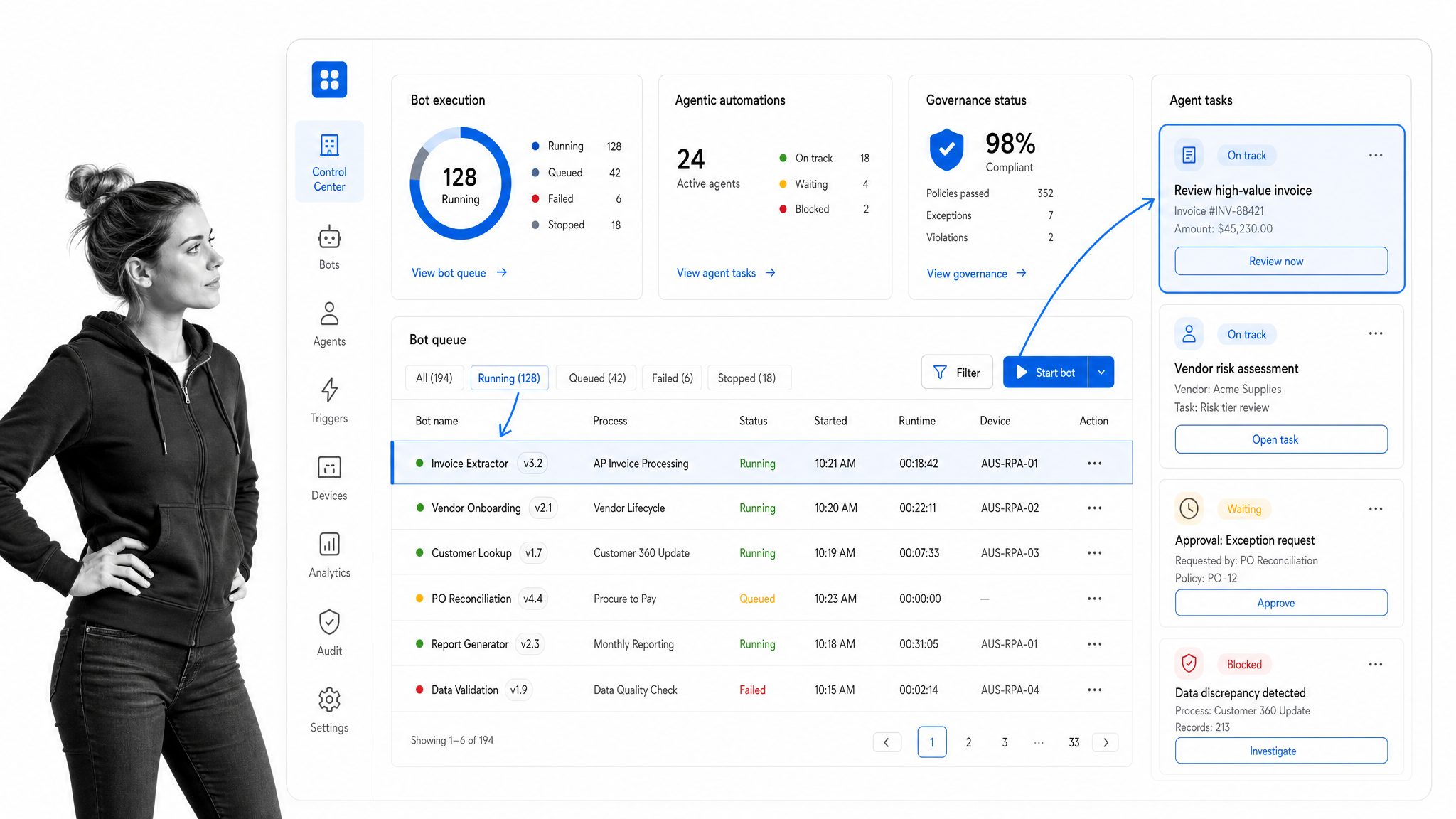Click the person icon on Vendor risk task
Image resolution: width=1456 pixels, height=819 pixels.
point(1189,333)
